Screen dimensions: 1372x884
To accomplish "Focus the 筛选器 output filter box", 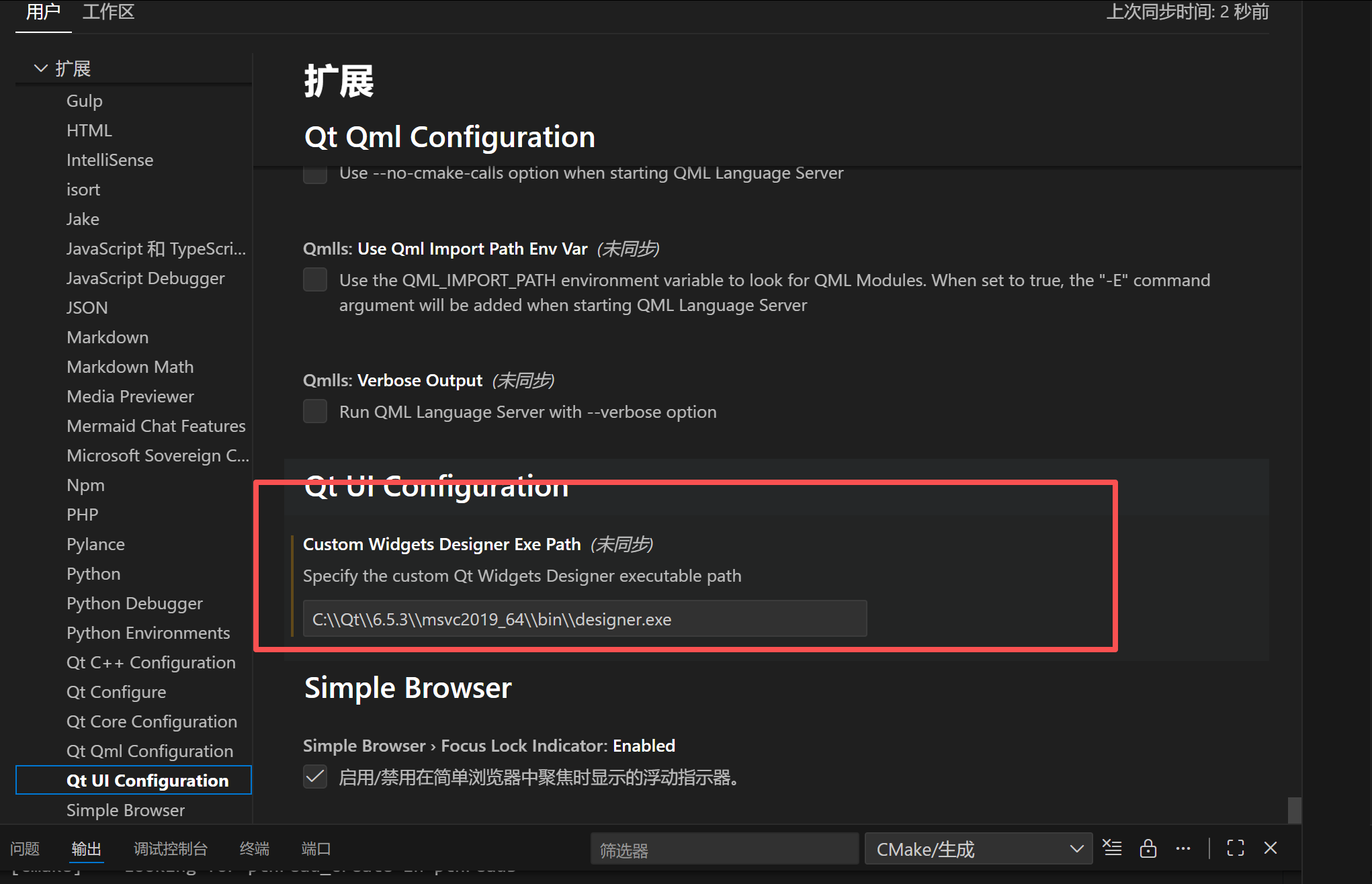I will click(724, 850).
